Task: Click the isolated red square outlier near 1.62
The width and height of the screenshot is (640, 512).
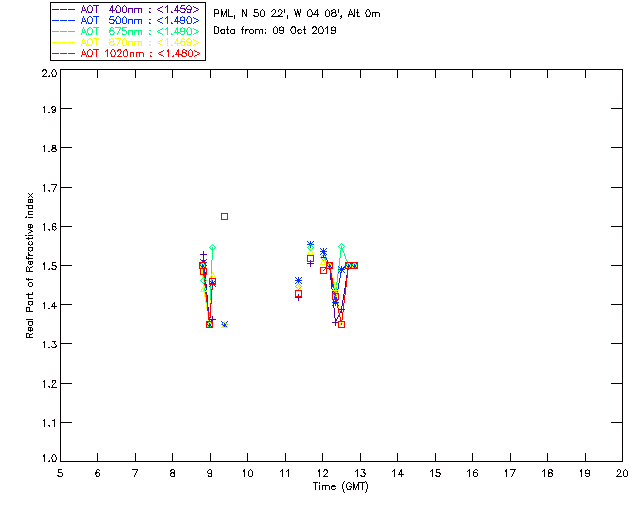Action: tap(224, 216)
